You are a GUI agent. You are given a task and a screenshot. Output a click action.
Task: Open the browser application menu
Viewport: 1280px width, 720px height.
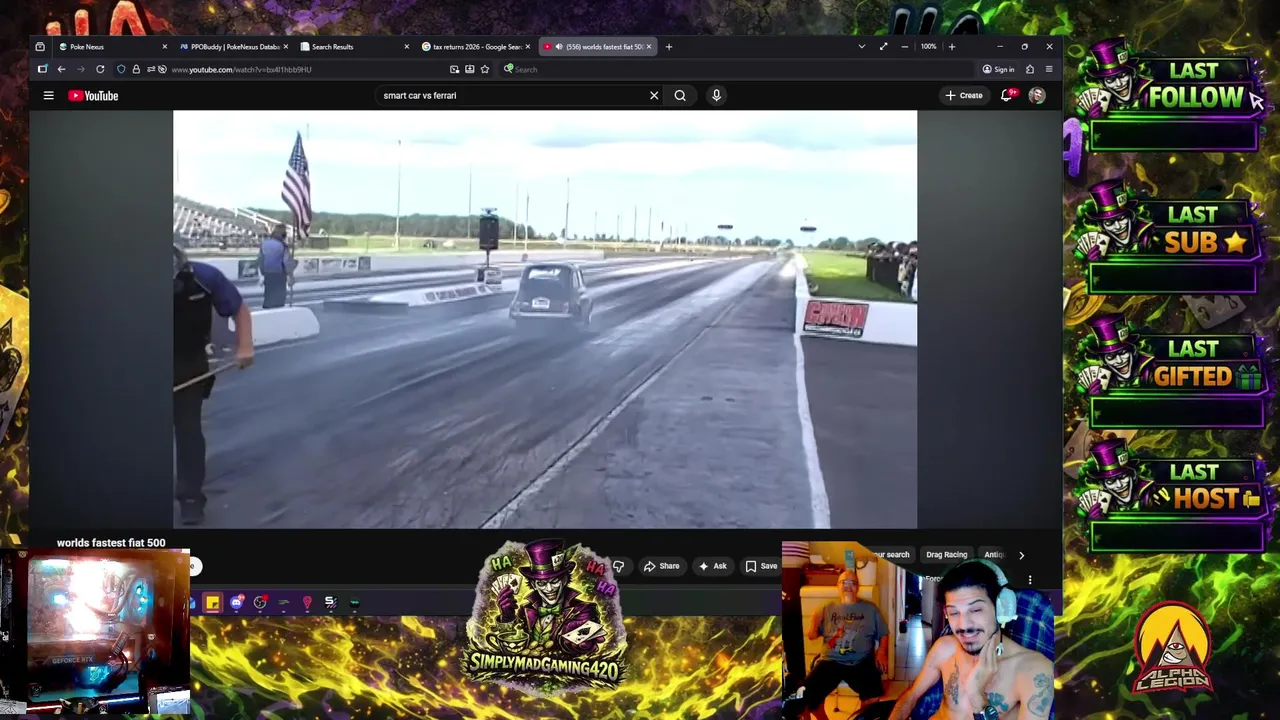click(1049, 69)
